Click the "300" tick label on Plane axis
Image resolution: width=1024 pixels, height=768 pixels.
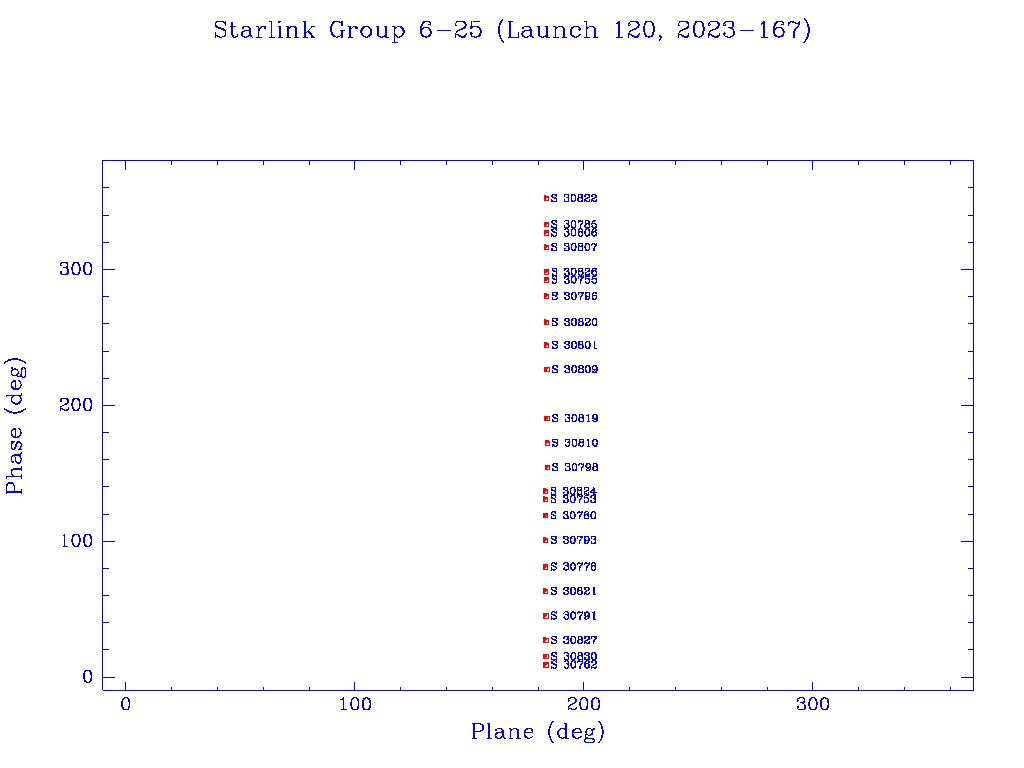812,704
